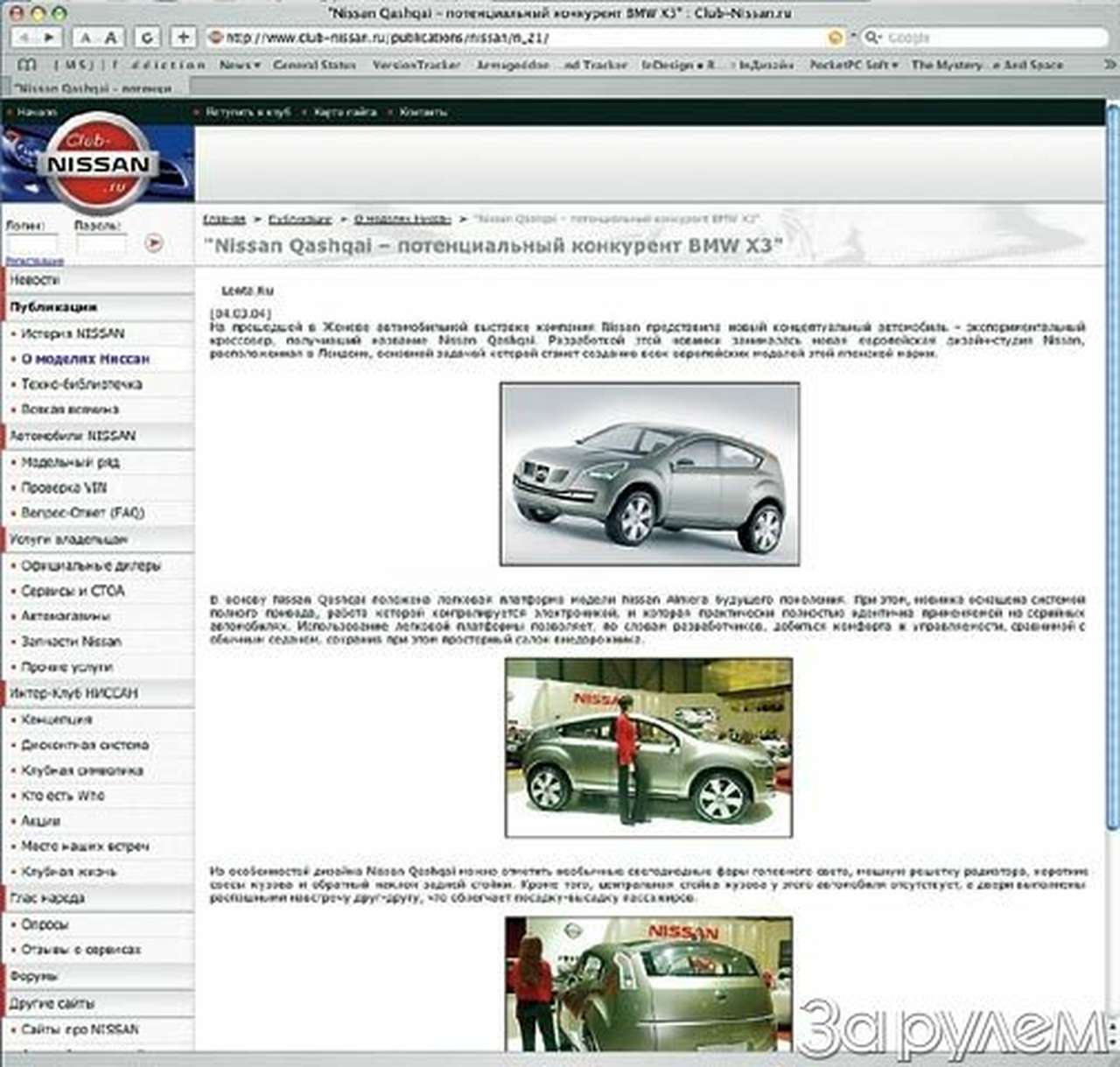The height and width of the screenshot is (1067, 1120).
Task: Reload the page with the refresh button
Action: (x=147, y=38)
